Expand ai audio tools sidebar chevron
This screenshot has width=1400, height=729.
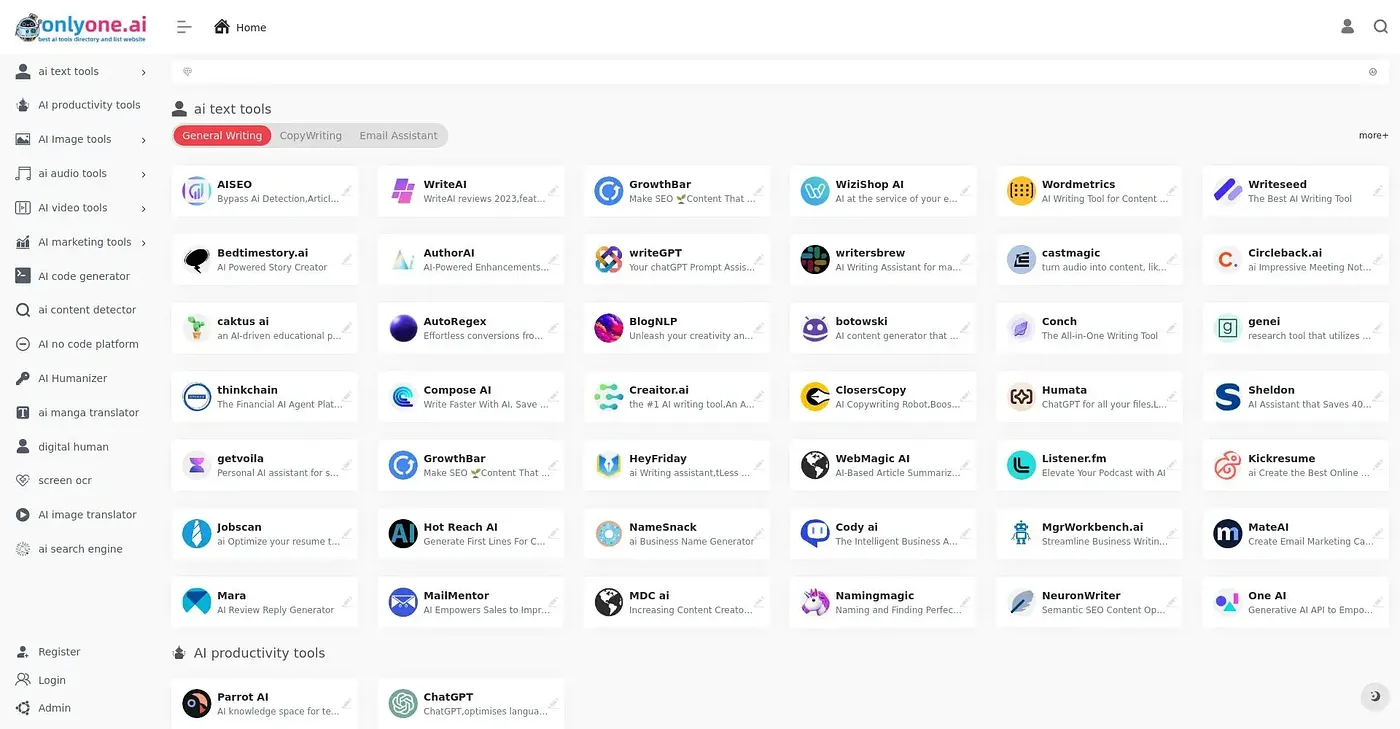pyautogui.click(x=143, y=174)
